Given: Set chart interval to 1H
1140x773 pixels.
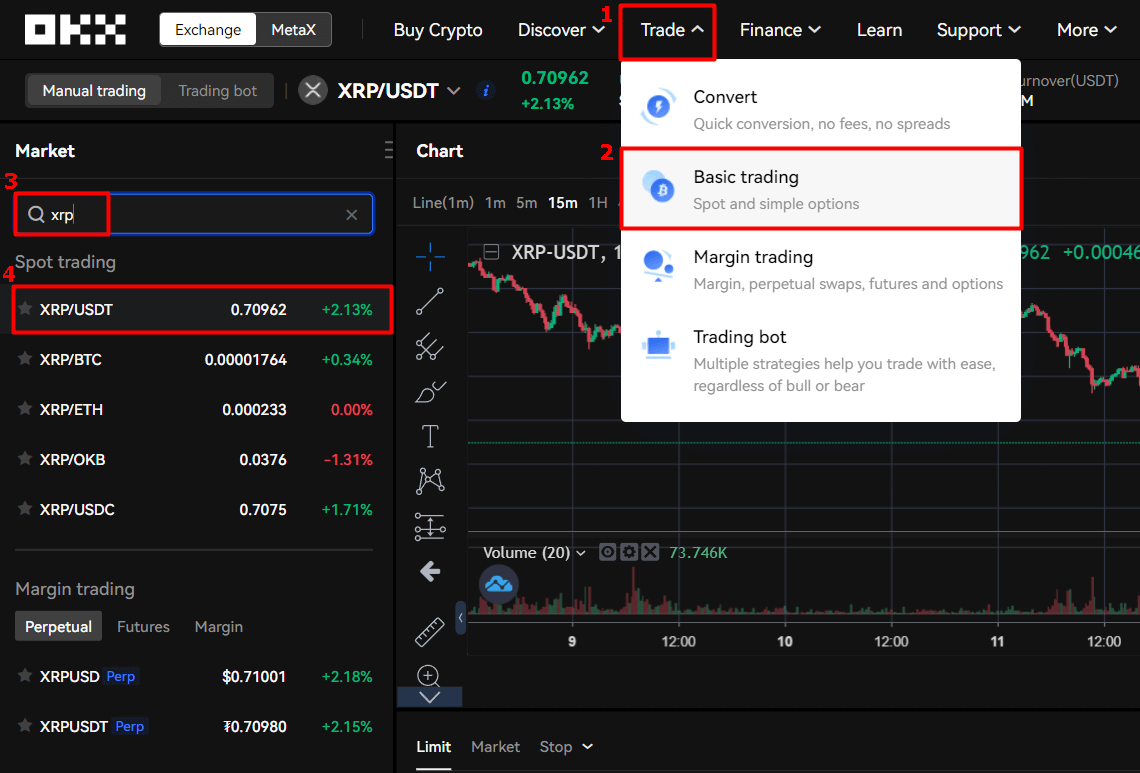Looking at the screenshot, I should (598, 203).
